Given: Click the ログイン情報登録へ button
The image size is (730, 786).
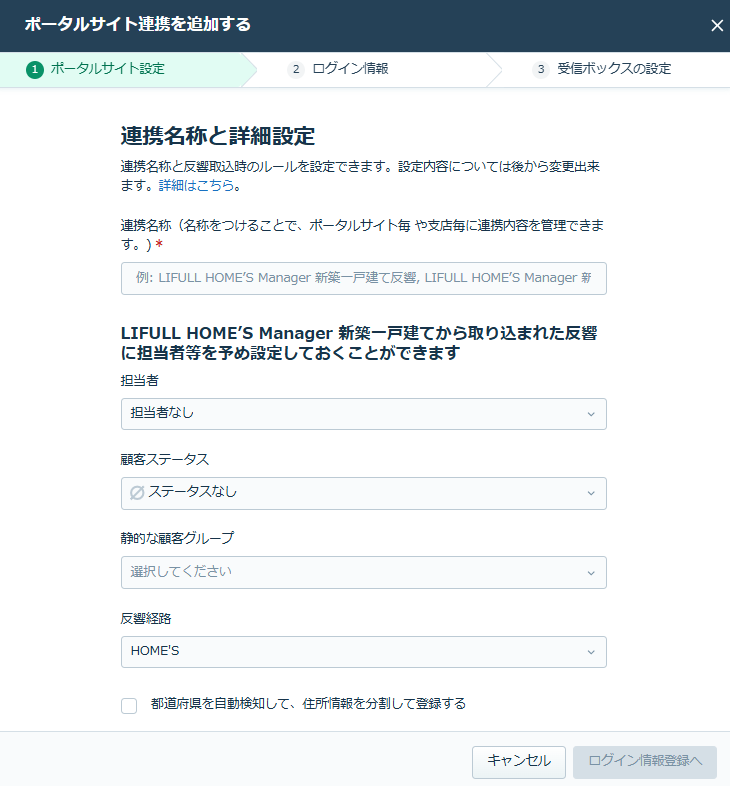Looking at the screenshot, I should coord(645,762).
